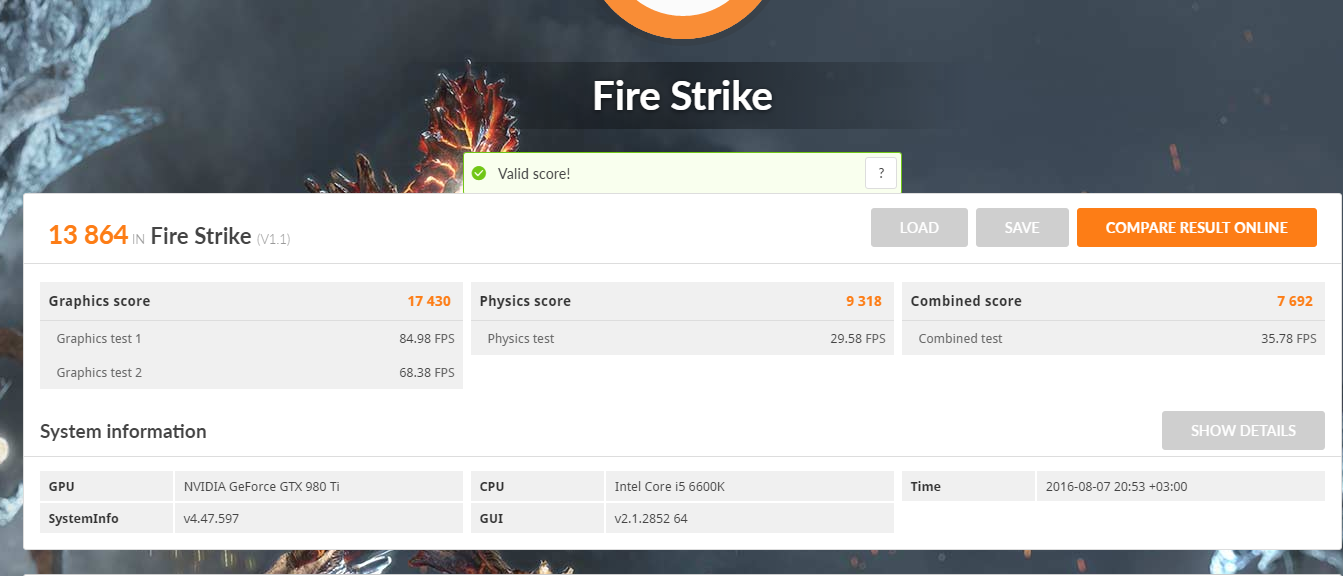Select the 13 864 overall score

88,235
